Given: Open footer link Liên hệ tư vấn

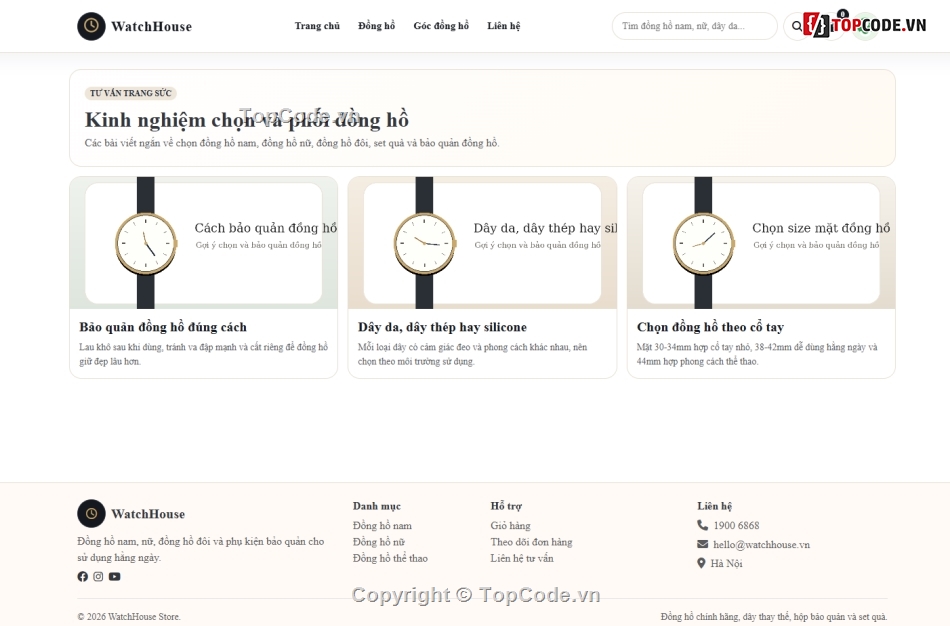Looking at the screenshot, I should (x=522, y=558).
